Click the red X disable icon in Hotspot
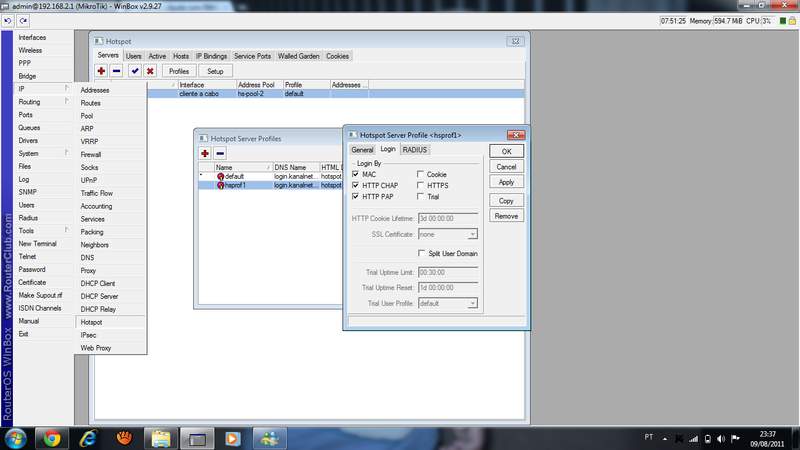 point(150,71)
